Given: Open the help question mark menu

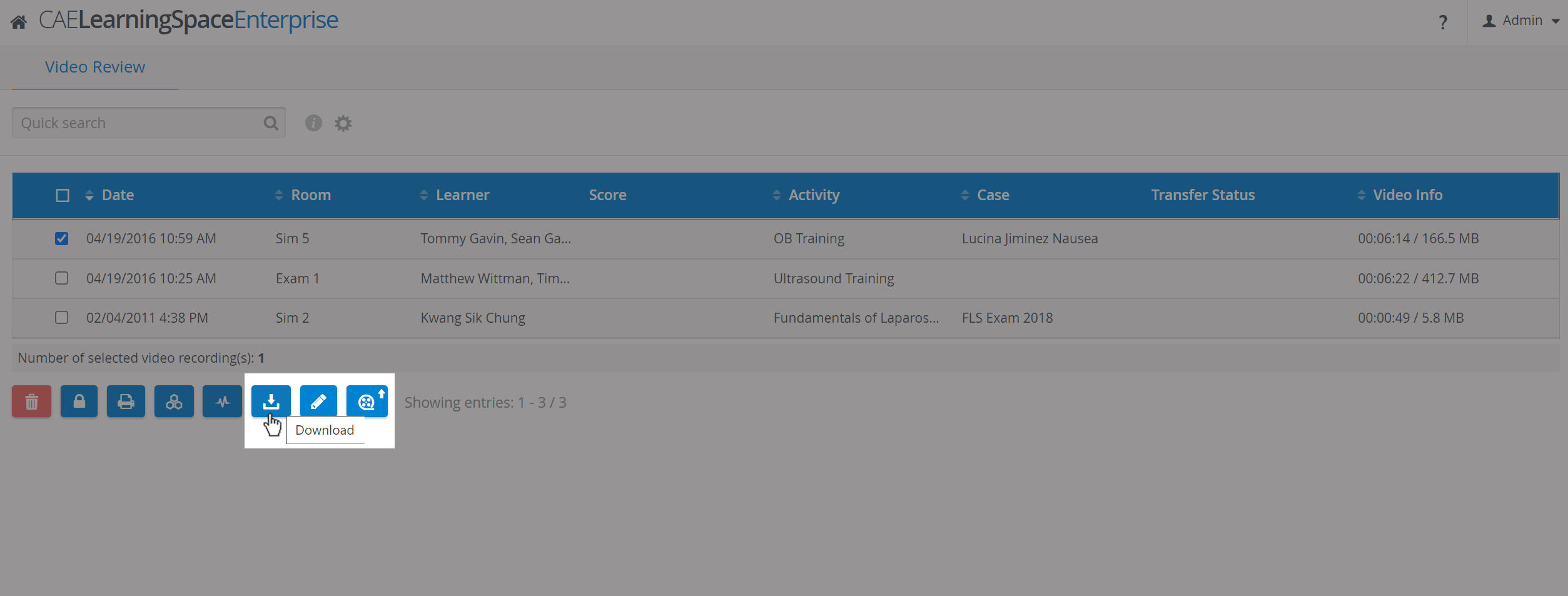Looking at the screenshot, I should tap(1443, 23).
